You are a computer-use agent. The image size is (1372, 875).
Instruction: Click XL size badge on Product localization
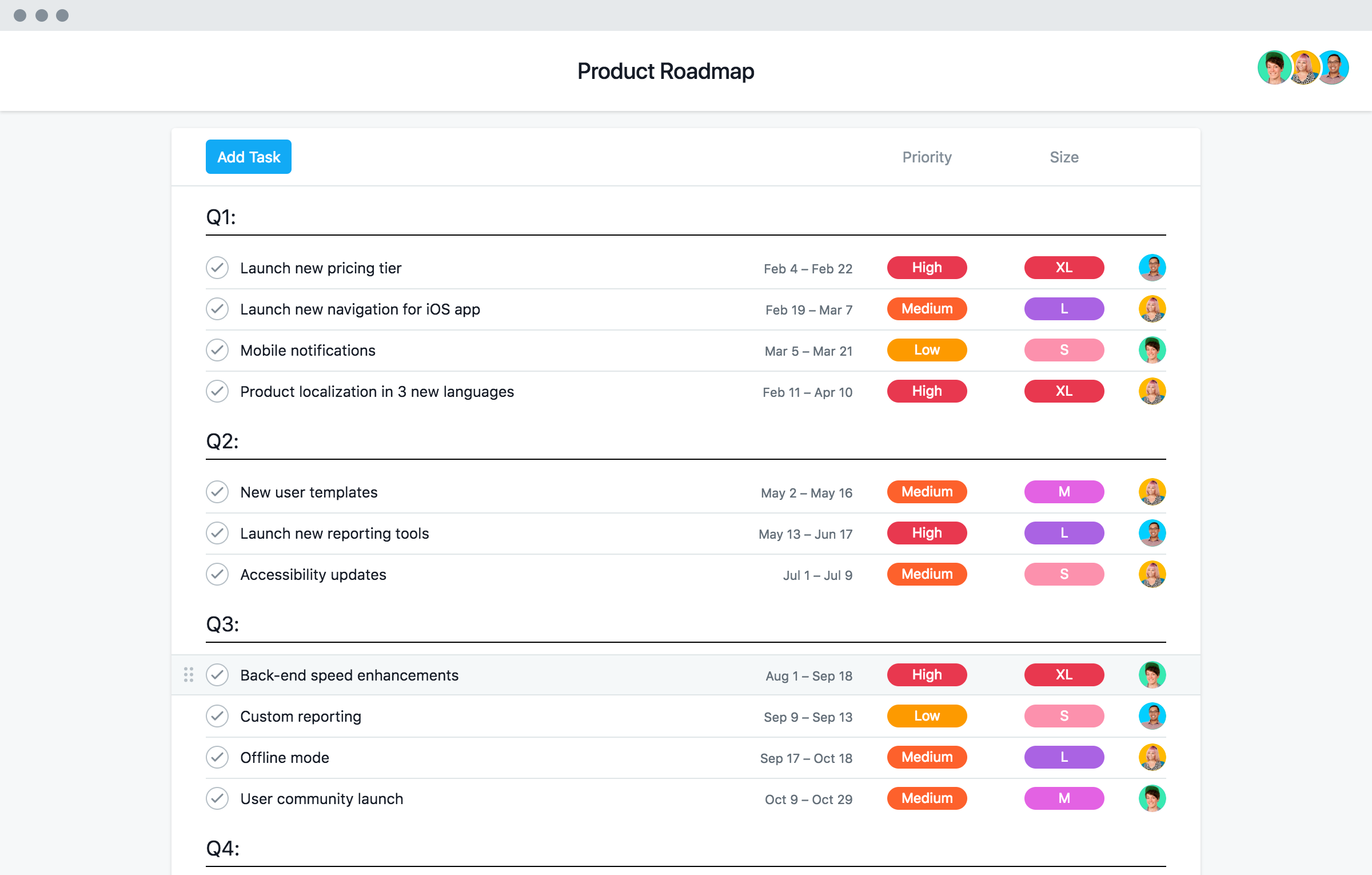pyautogui.click(x=1062, y=391)
